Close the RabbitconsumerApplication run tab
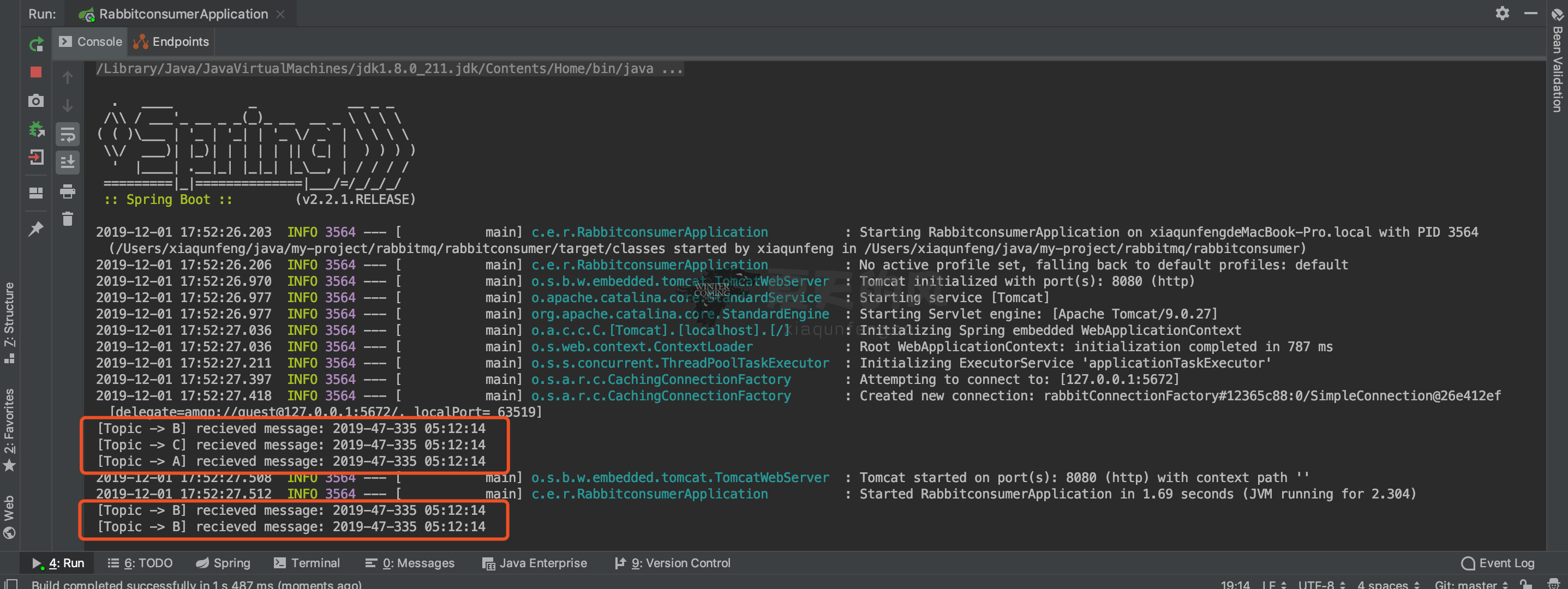This screenshot has height=589, width=1568. (280, 14)
